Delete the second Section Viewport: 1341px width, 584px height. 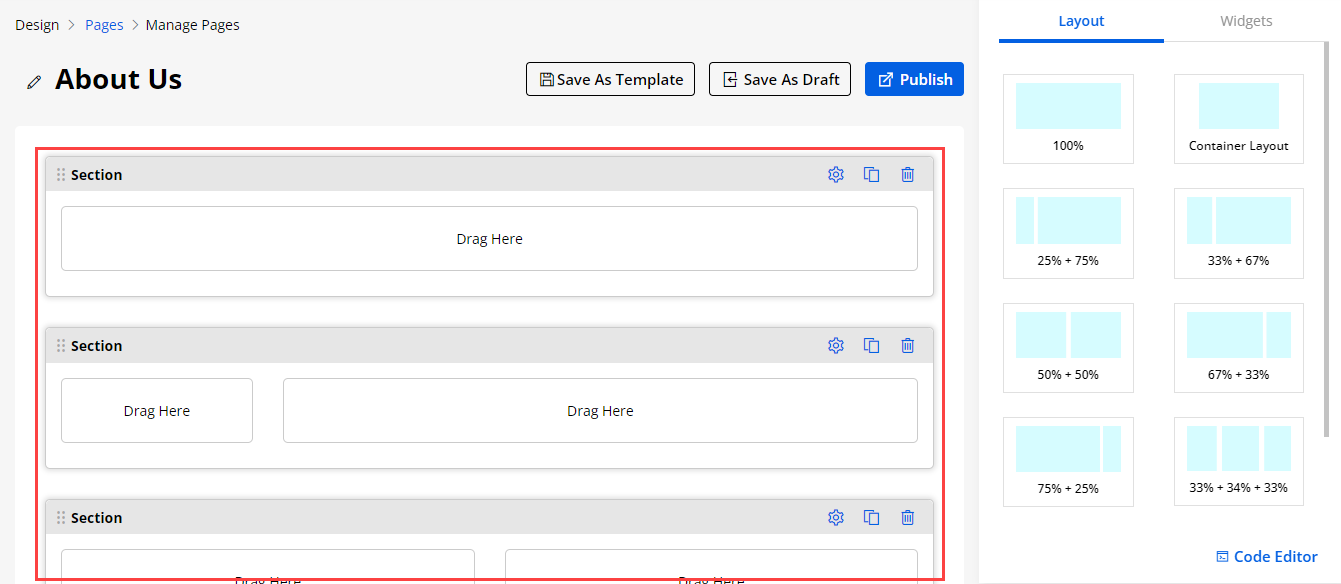click(907, 346)
